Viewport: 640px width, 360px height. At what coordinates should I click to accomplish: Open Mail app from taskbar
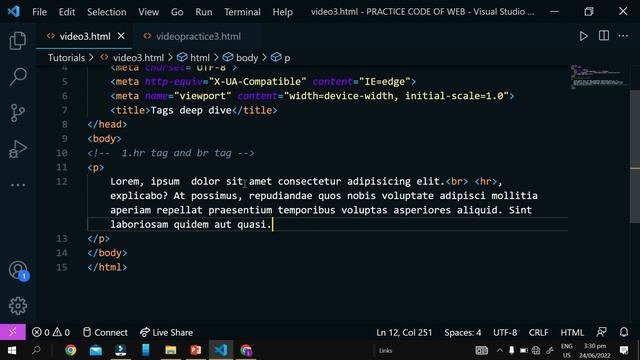click(96, 350)
